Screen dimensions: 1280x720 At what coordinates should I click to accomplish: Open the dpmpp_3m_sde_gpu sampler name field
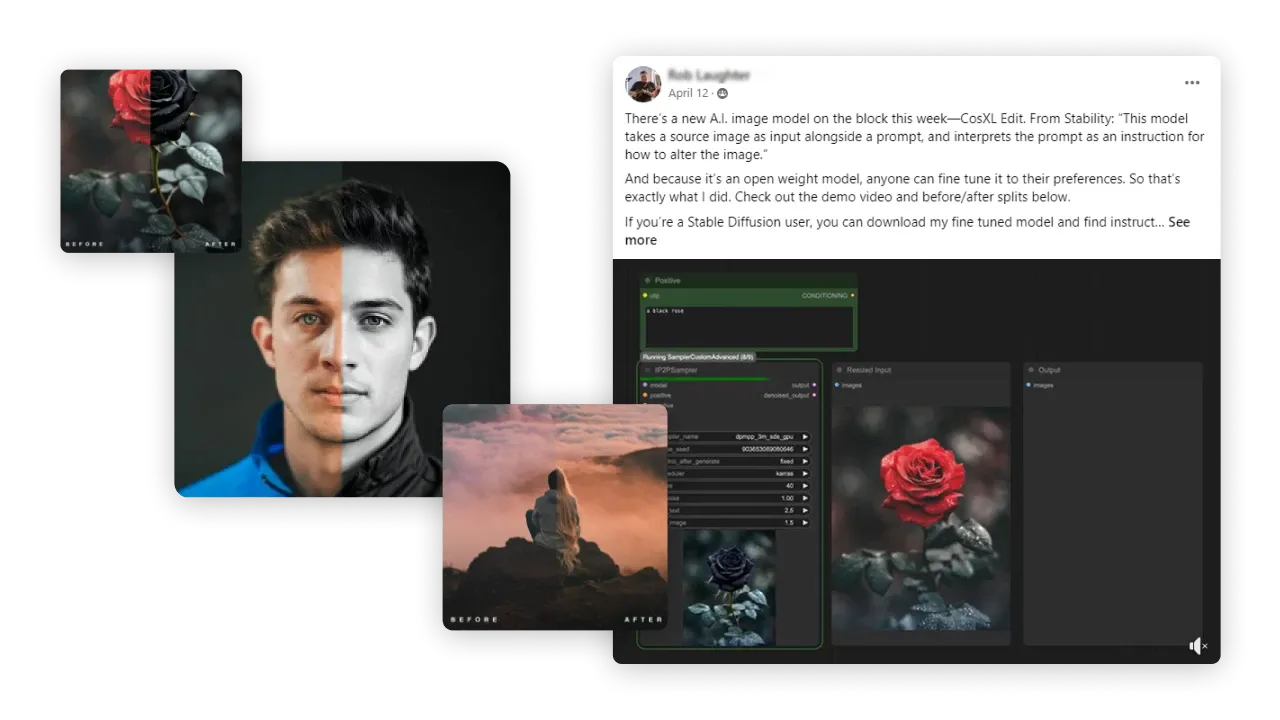(x=738, y=437)
